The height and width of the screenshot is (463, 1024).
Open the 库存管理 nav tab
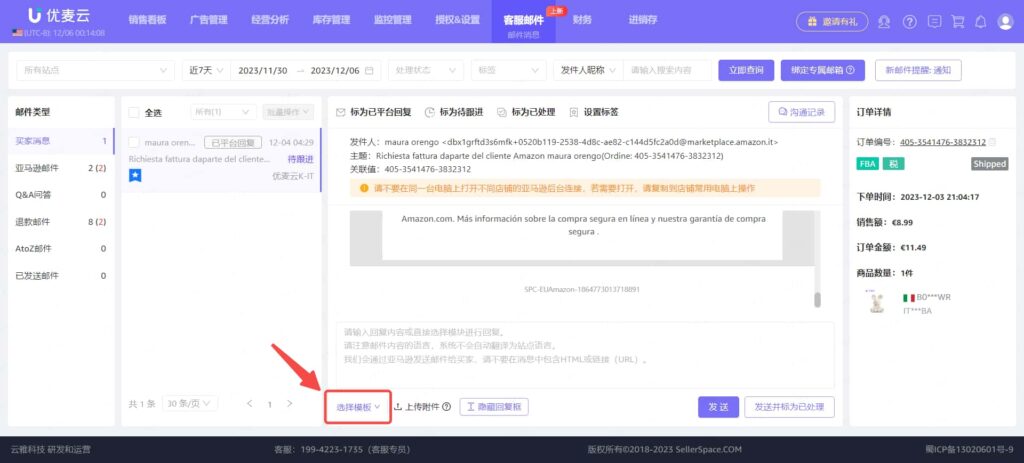click(x=332, y=20)
